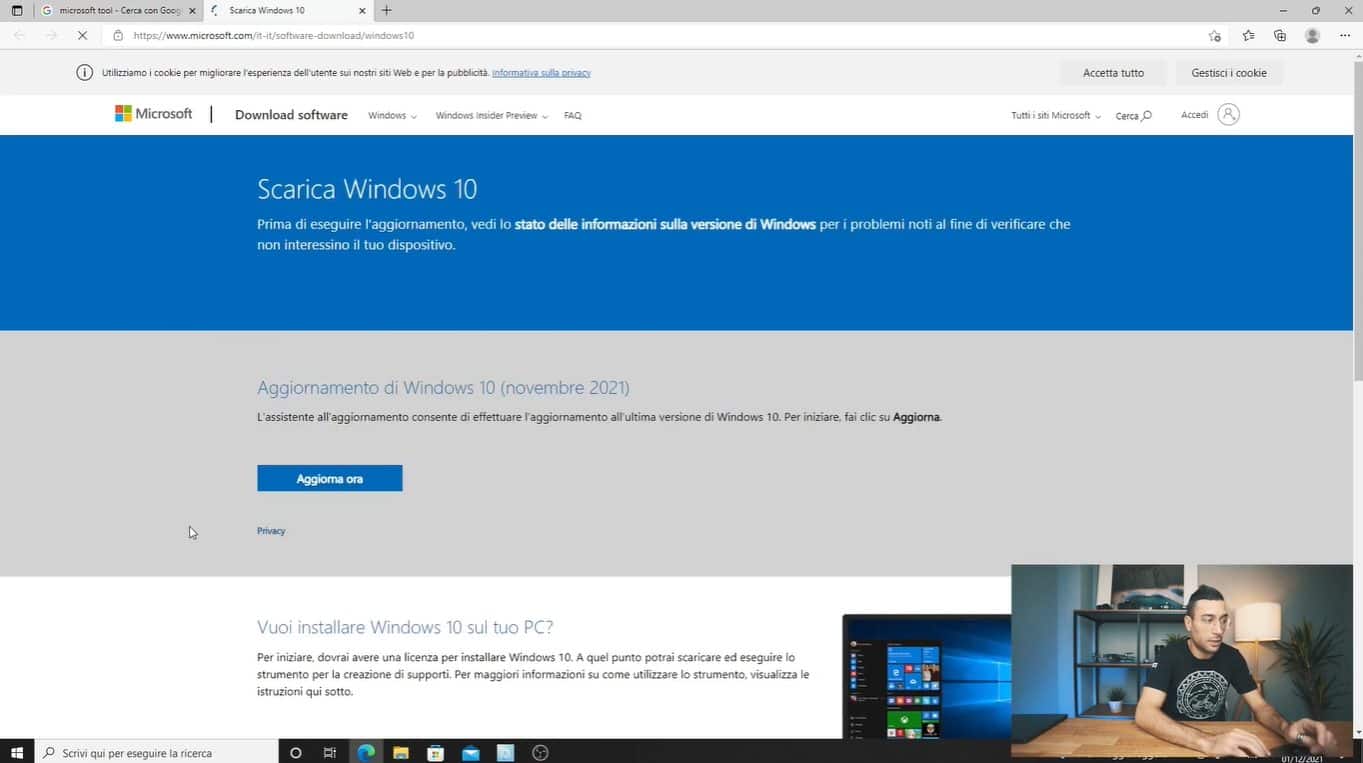Click the Aggiorna ora button
The image size is (1363, 763).
(x=329, y=478)
